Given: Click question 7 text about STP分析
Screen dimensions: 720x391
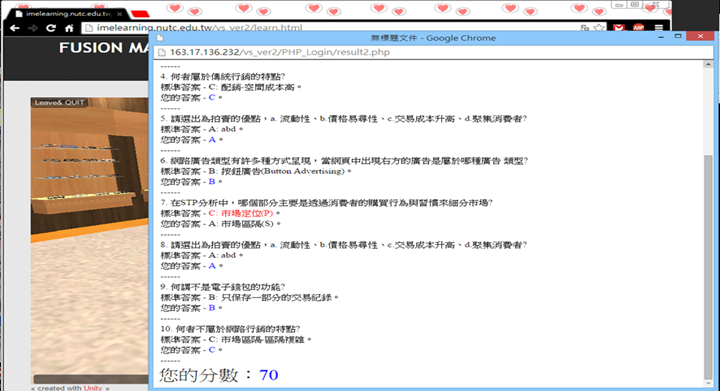Looking at the screenshot, I should coord(326,203).
